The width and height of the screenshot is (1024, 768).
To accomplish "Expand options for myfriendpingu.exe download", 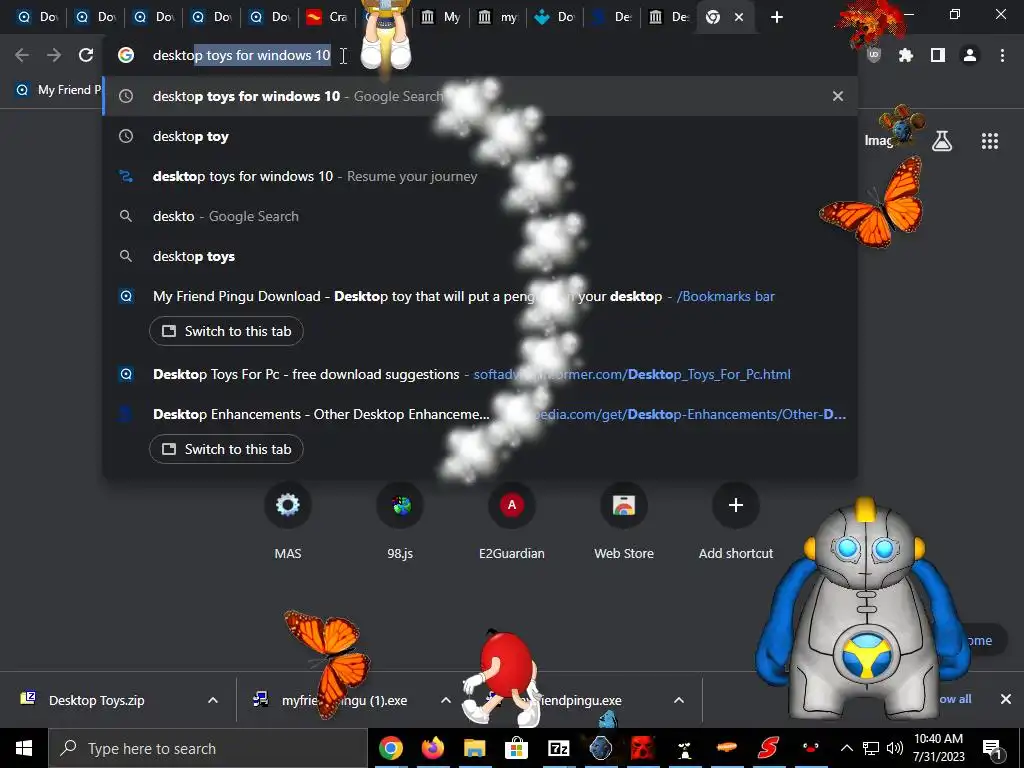I will click(x=679, y=700).
